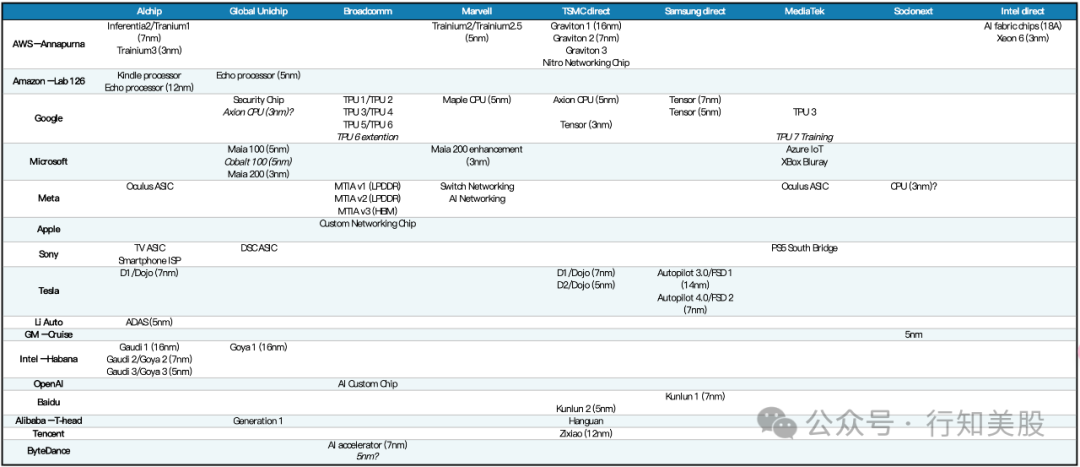The height and width of the screenshot is (467, 1080).
Task: Select the Samsung direct column header
Action: click(x=696, y=10)
